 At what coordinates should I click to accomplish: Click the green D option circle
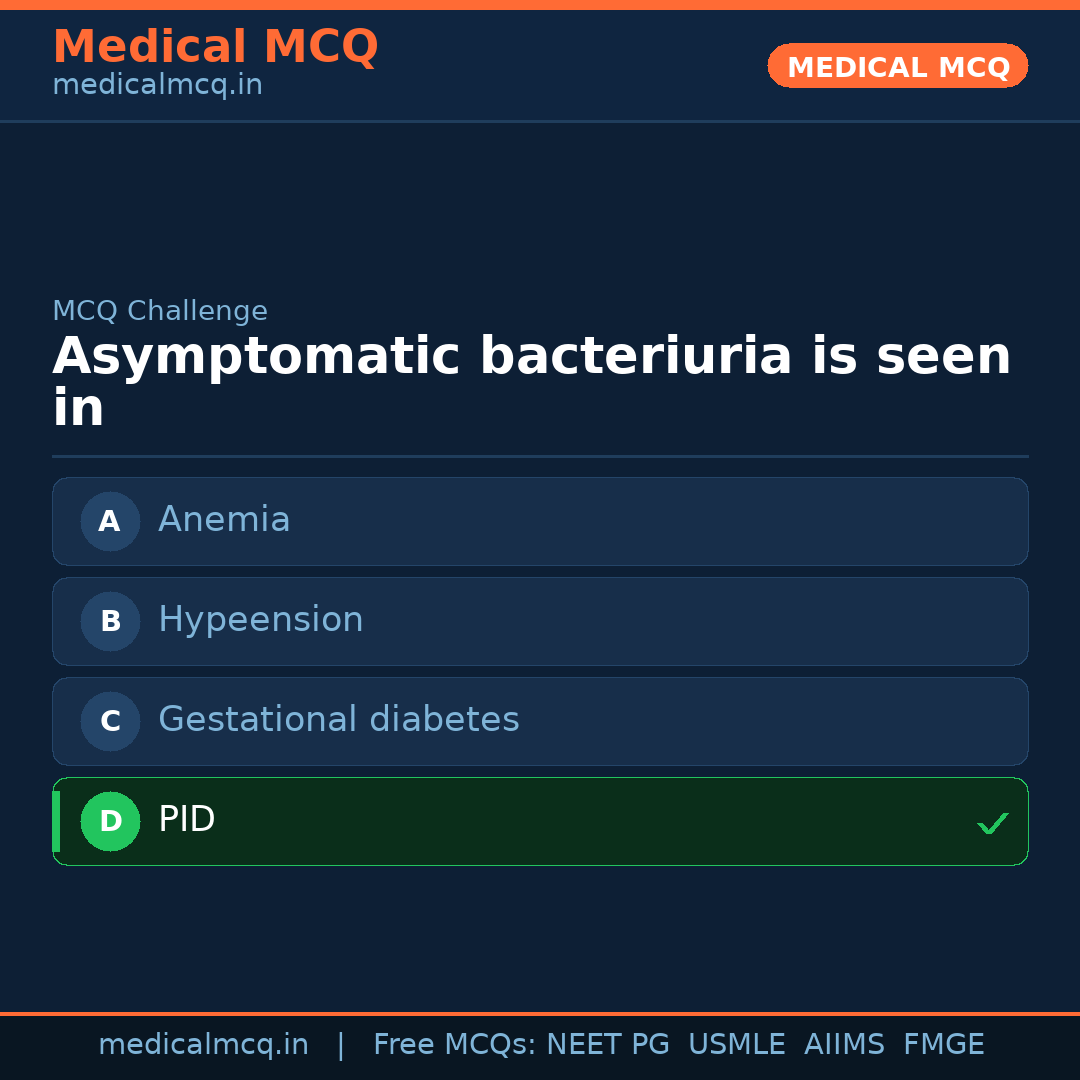[x=110, y=821]
